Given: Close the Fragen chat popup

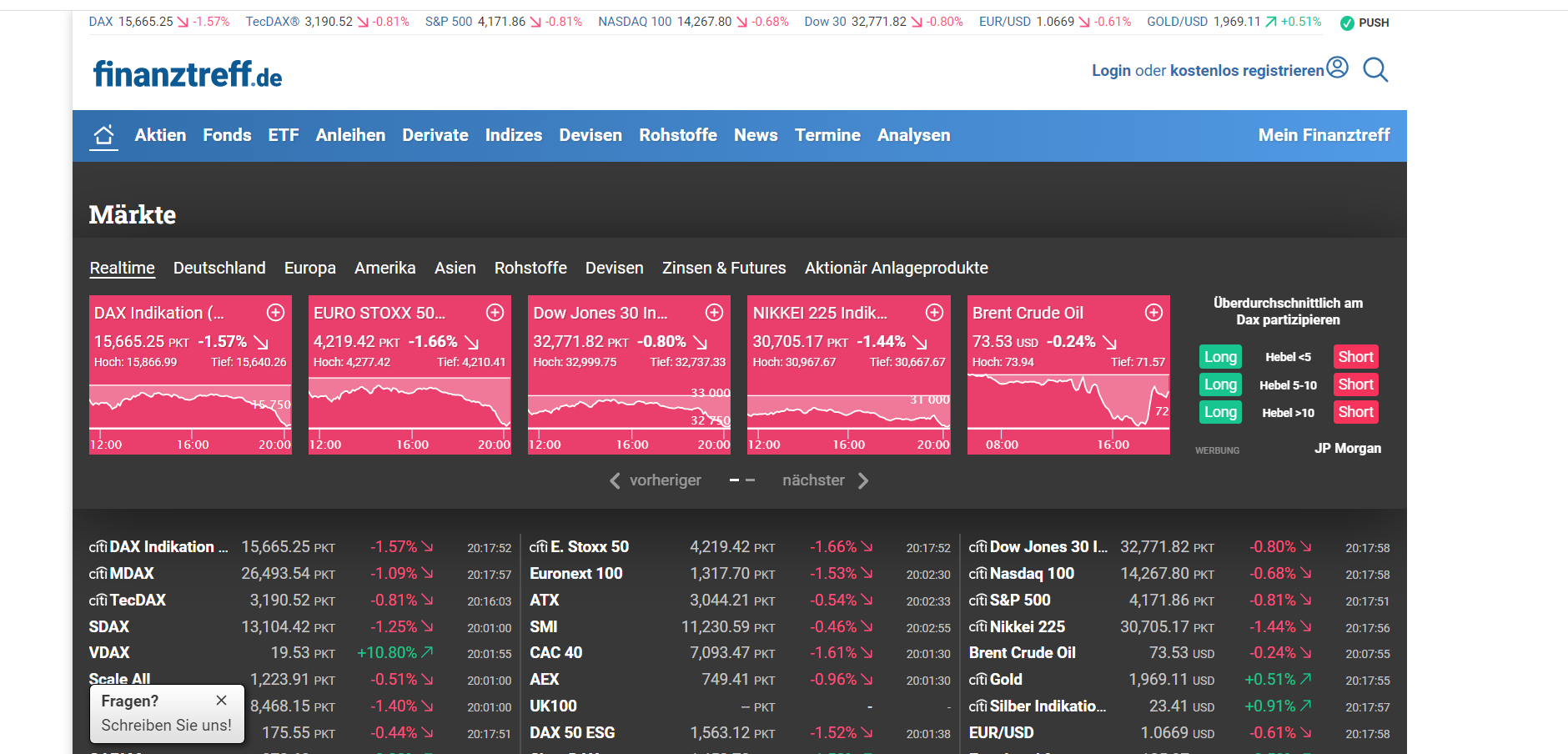Looking at the screenshot, I should [221, 701].
